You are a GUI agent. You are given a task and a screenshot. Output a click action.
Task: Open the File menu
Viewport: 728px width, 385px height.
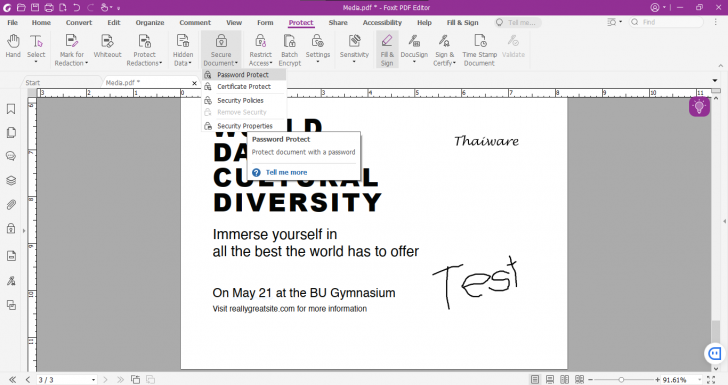(x=13, y=22)
